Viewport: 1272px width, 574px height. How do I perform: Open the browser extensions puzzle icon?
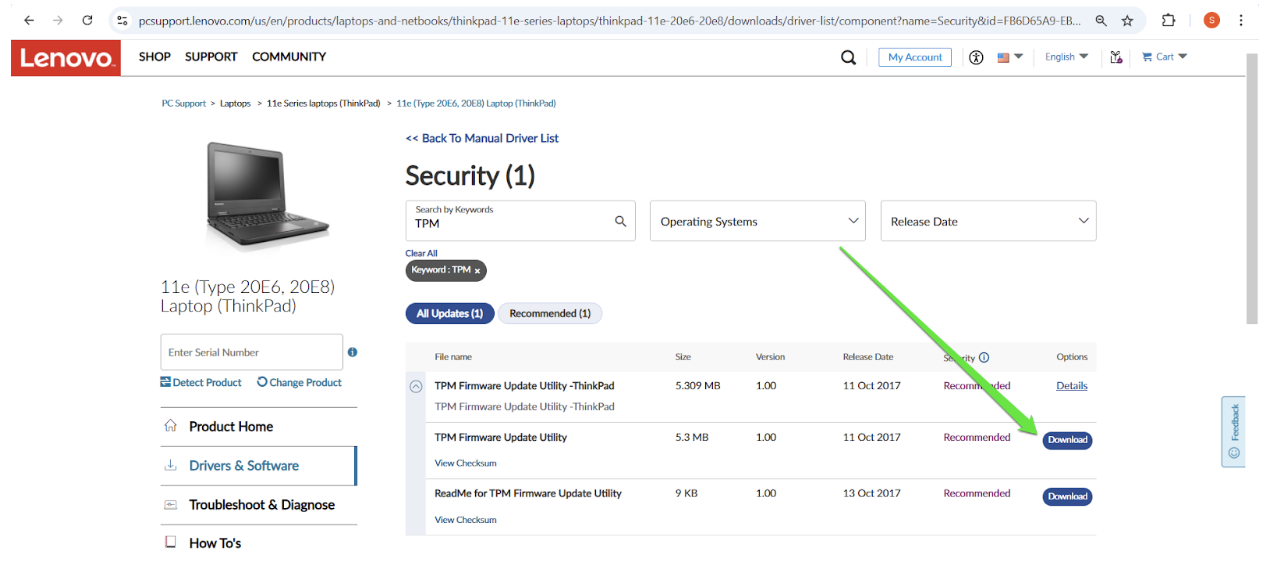pyautogui.click(x=1168, y=20)
